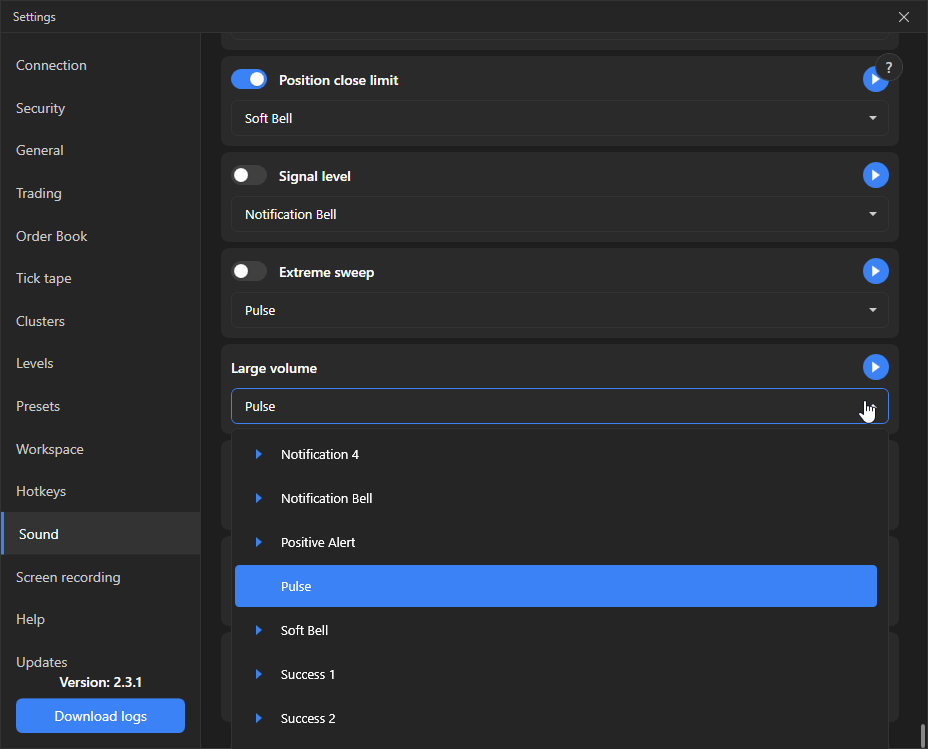Enable the Signal level toggle
The width and height of the screenshot is (928, 749).
point(249,175)
